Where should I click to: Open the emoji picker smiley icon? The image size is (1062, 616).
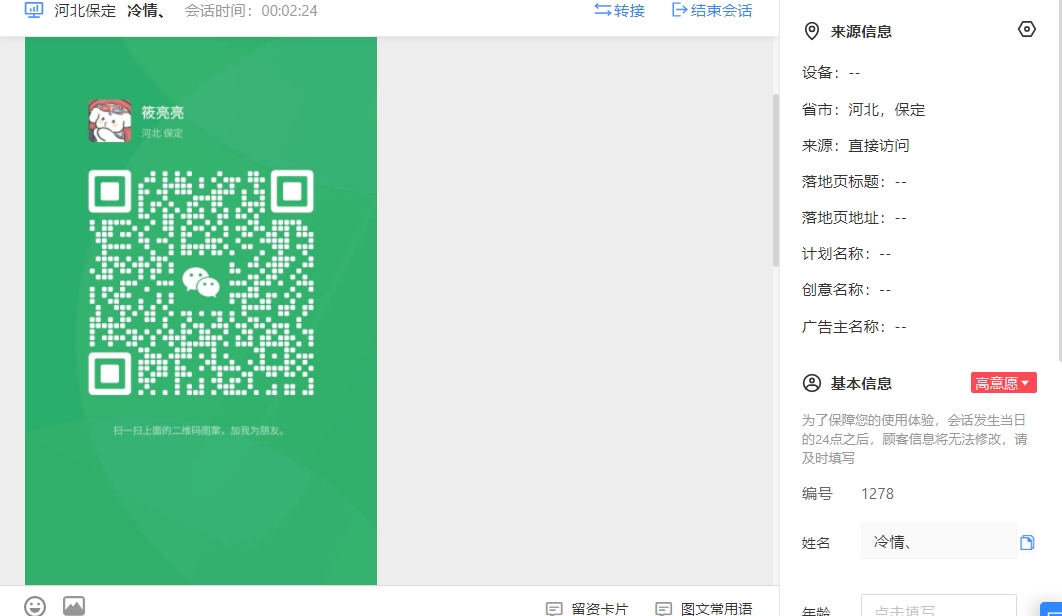pos(35,606)
